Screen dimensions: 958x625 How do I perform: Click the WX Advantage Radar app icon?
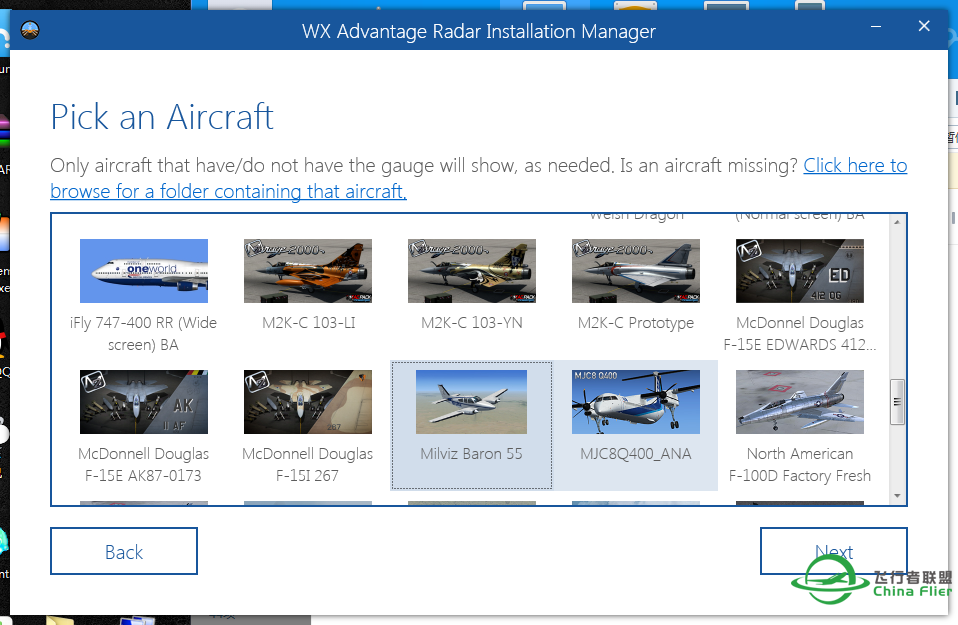[x=30, y=30]
